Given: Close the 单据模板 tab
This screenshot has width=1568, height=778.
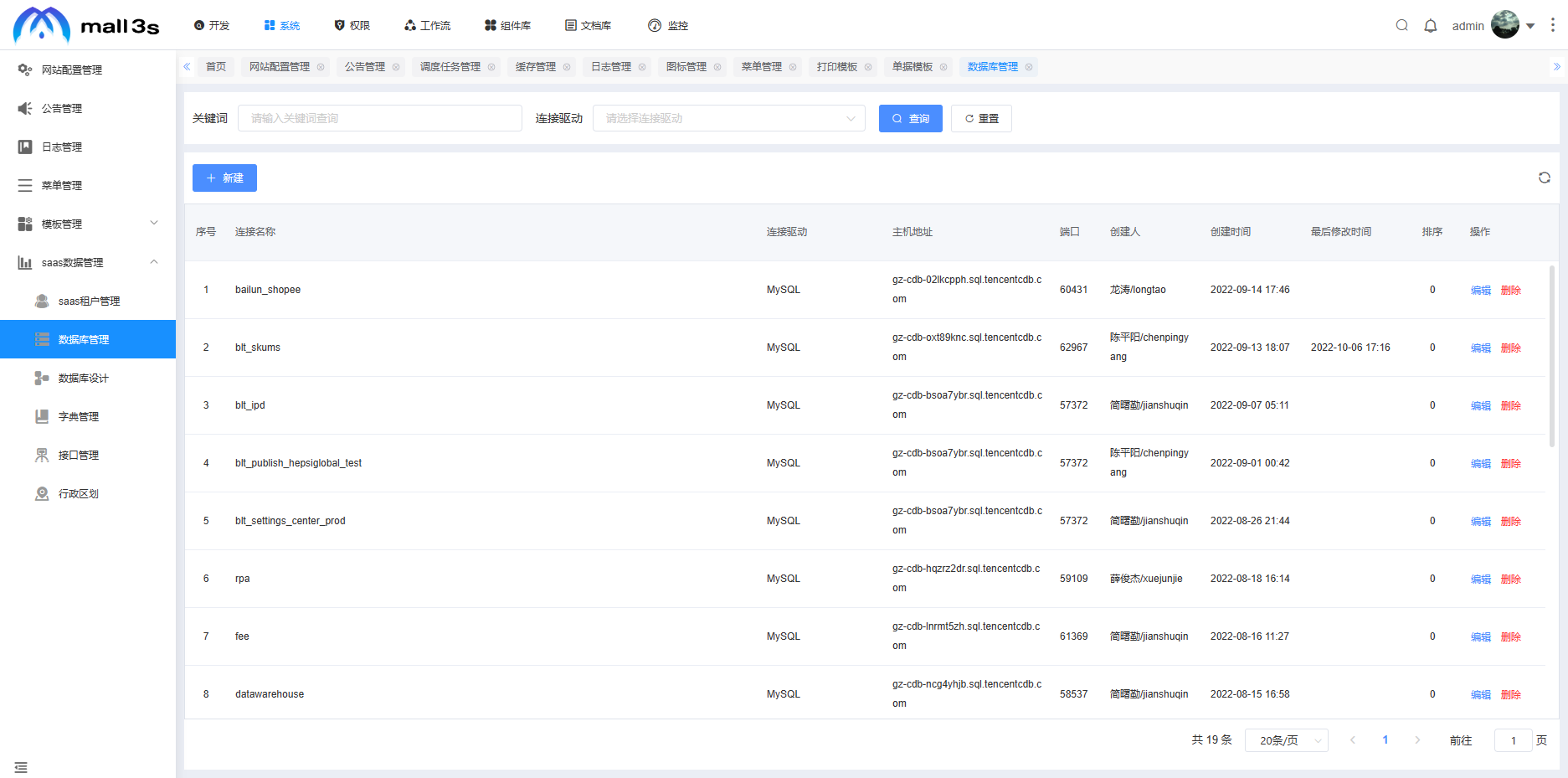Looking at the screenshot, I should pos(943,67).
